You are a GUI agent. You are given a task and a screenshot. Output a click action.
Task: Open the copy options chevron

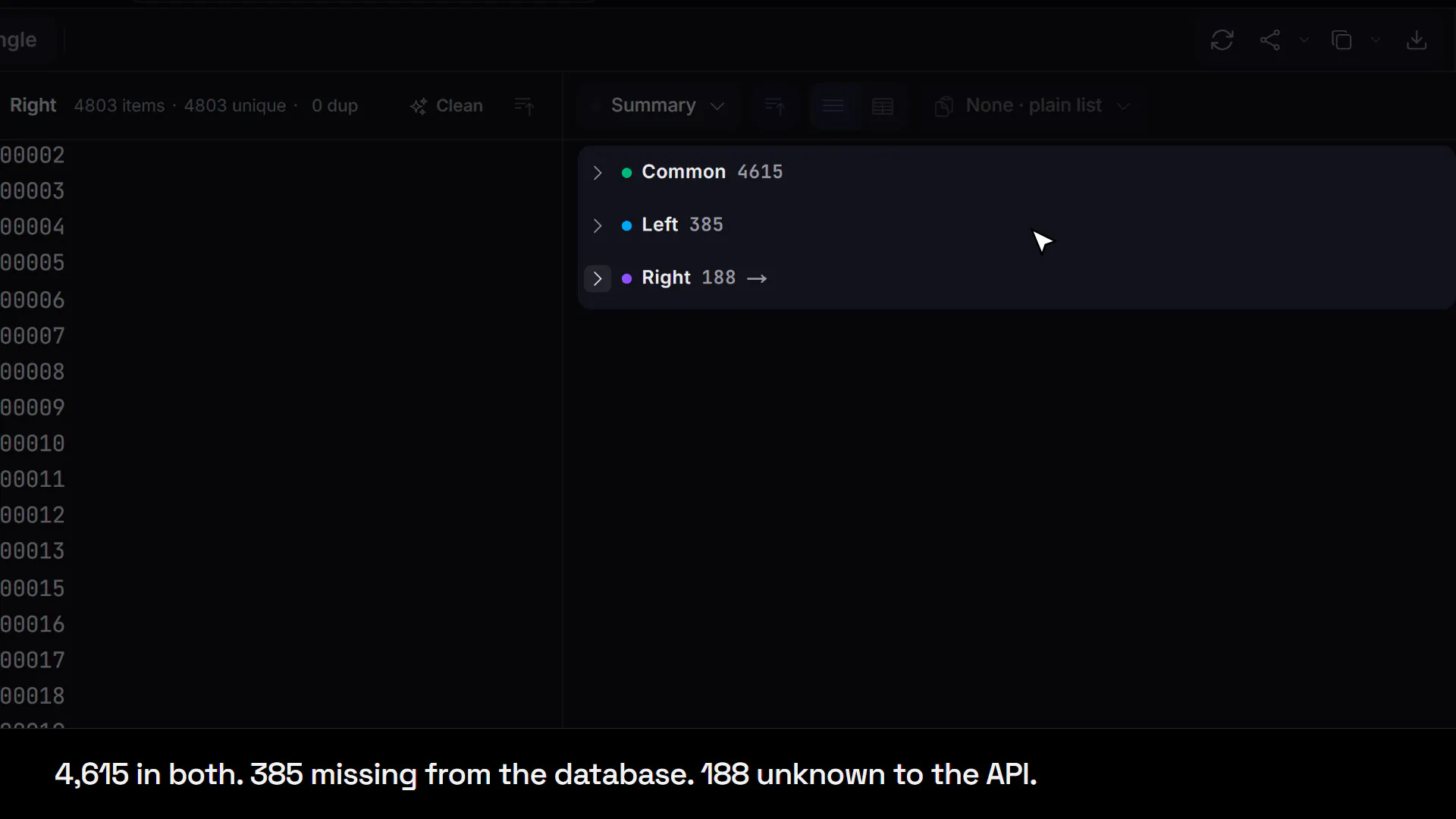[1376, 40]
